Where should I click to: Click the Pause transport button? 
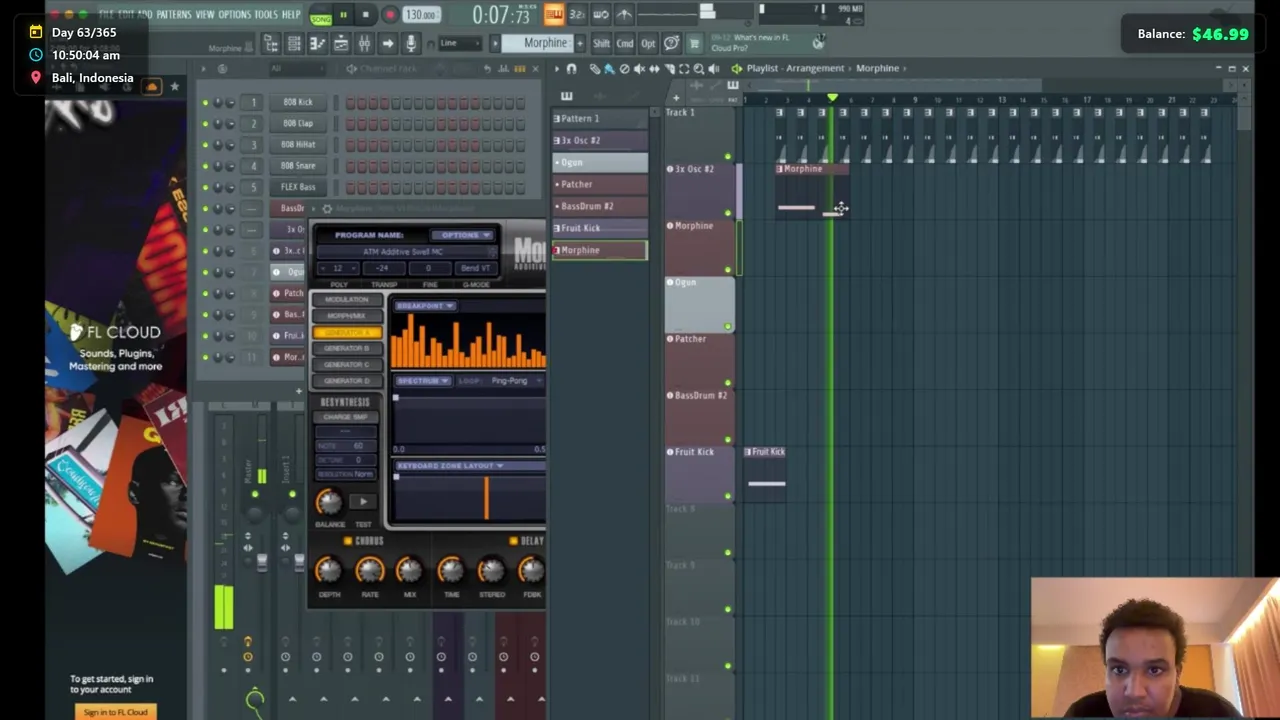click(343, 15)
